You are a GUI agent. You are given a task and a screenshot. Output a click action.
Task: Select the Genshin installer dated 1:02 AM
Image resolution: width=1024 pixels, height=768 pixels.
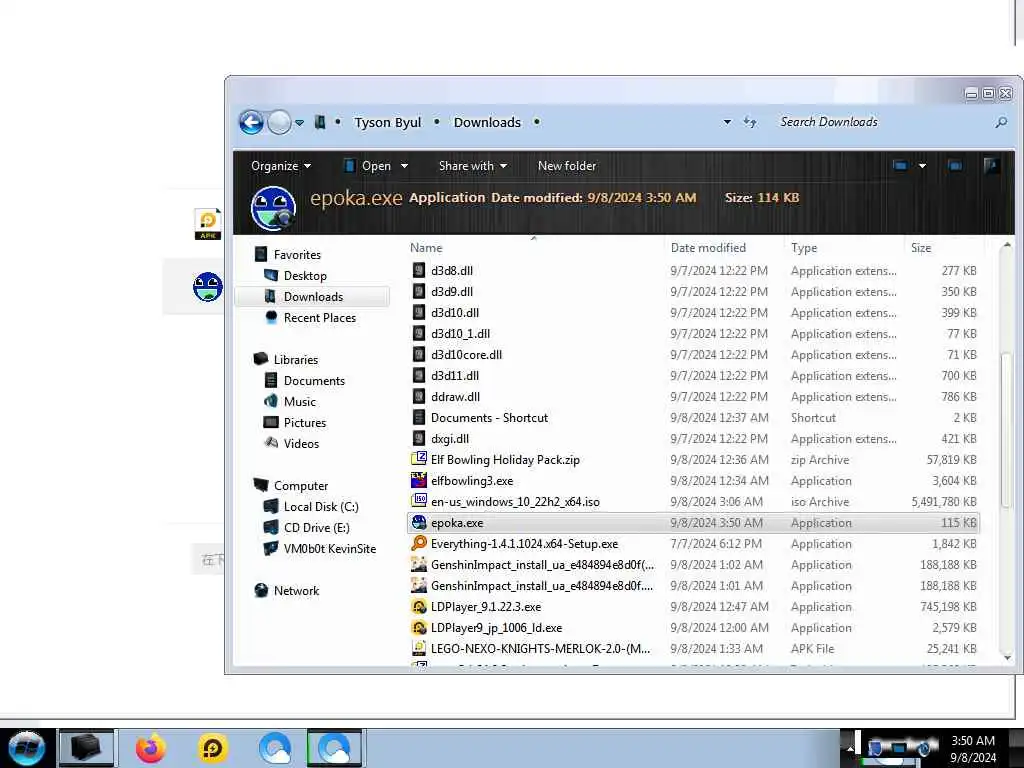pos(694,565)
